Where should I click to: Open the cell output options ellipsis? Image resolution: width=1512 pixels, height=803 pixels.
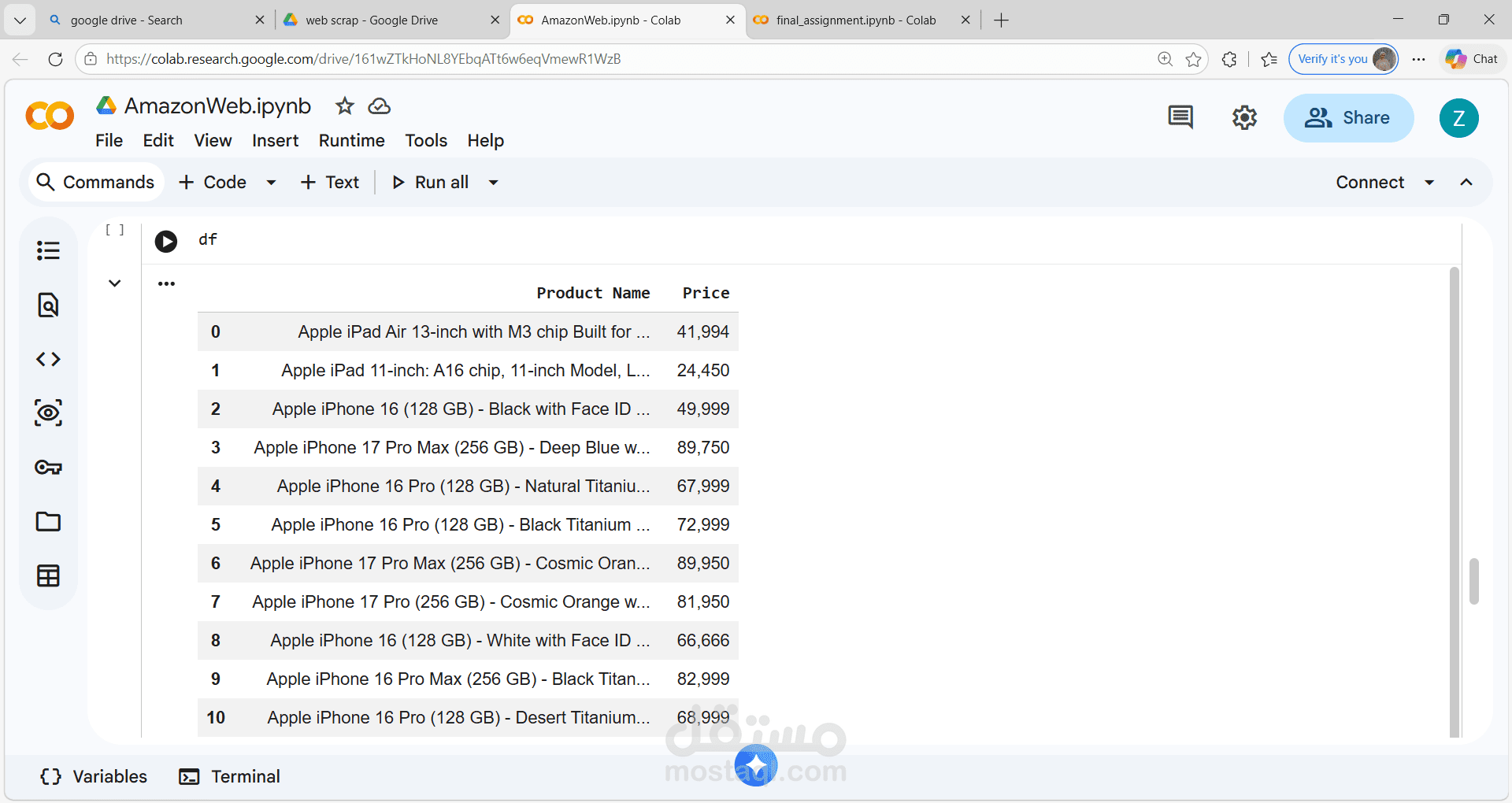pyautogui.click(x=166, y=283)
